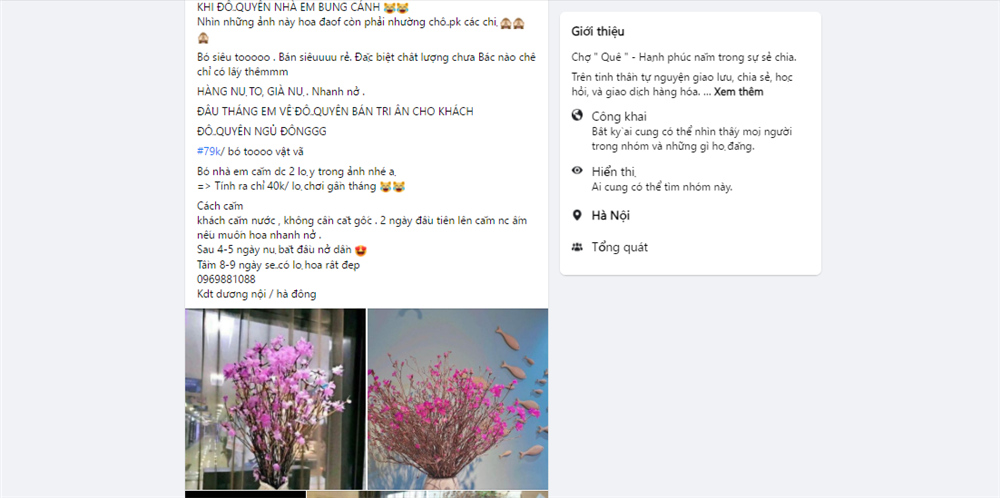Click the monkey emojis after các chị
Image resolution: width=1000 pixels, height=498 pixels.
coord(513,22)
